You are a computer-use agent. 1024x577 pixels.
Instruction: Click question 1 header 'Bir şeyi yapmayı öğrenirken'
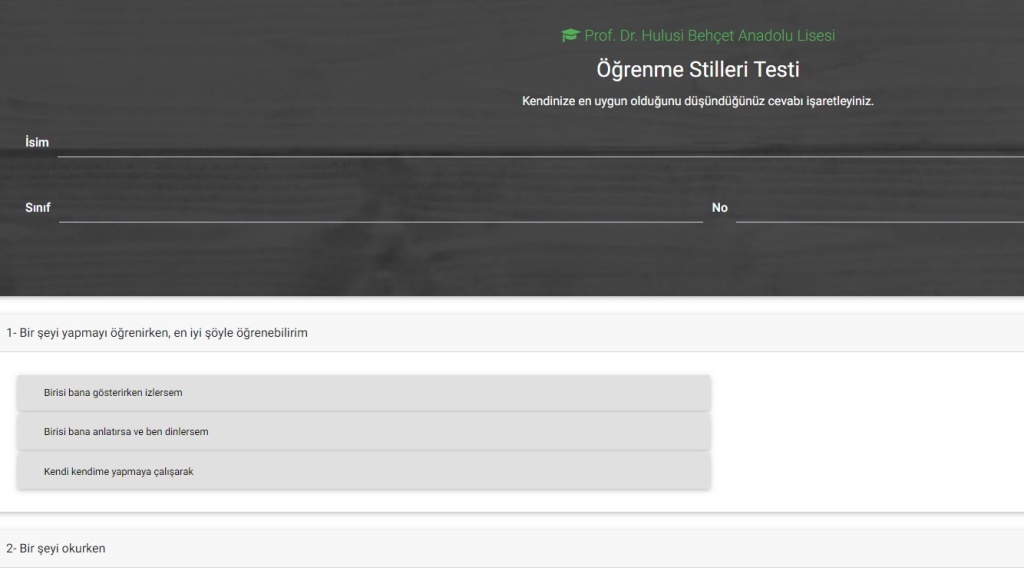coord(157,333)
